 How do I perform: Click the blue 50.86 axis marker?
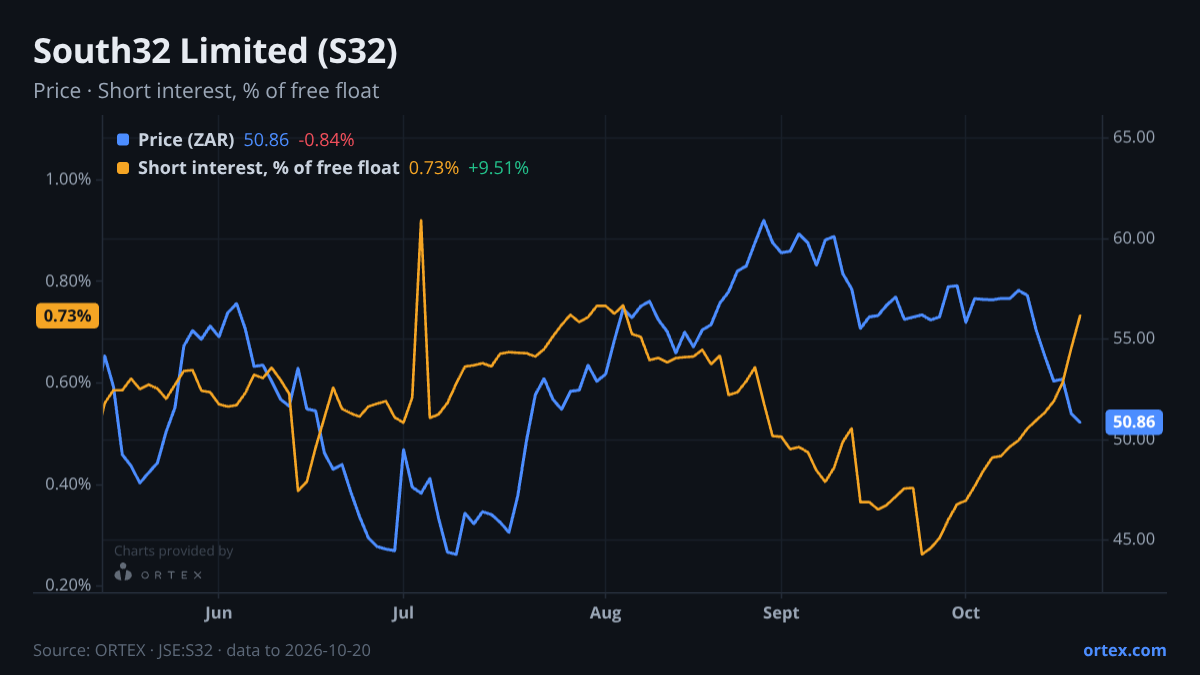[x=1134, y=422]
